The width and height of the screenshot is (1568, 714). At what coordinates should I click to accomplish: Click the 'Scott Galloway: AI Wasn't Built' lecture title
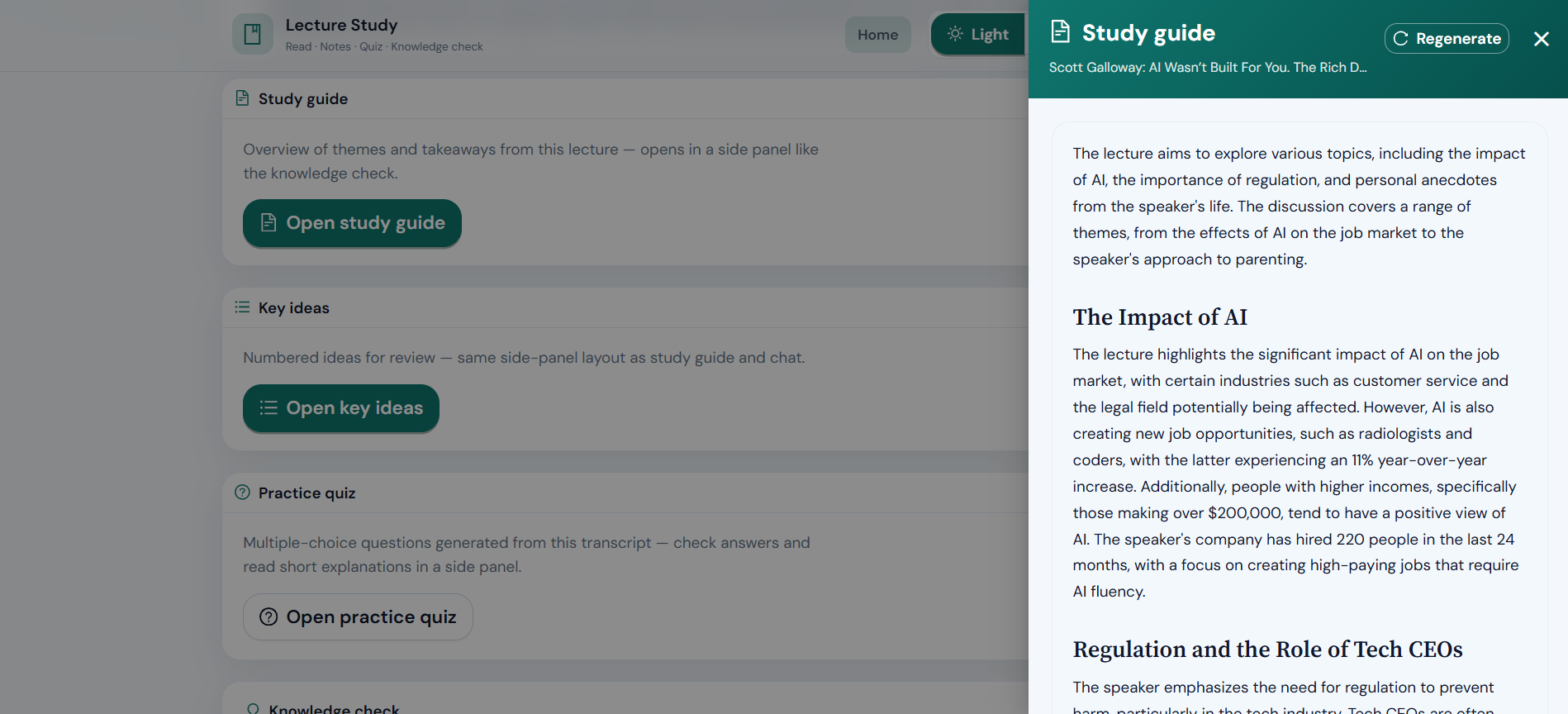1208,68
